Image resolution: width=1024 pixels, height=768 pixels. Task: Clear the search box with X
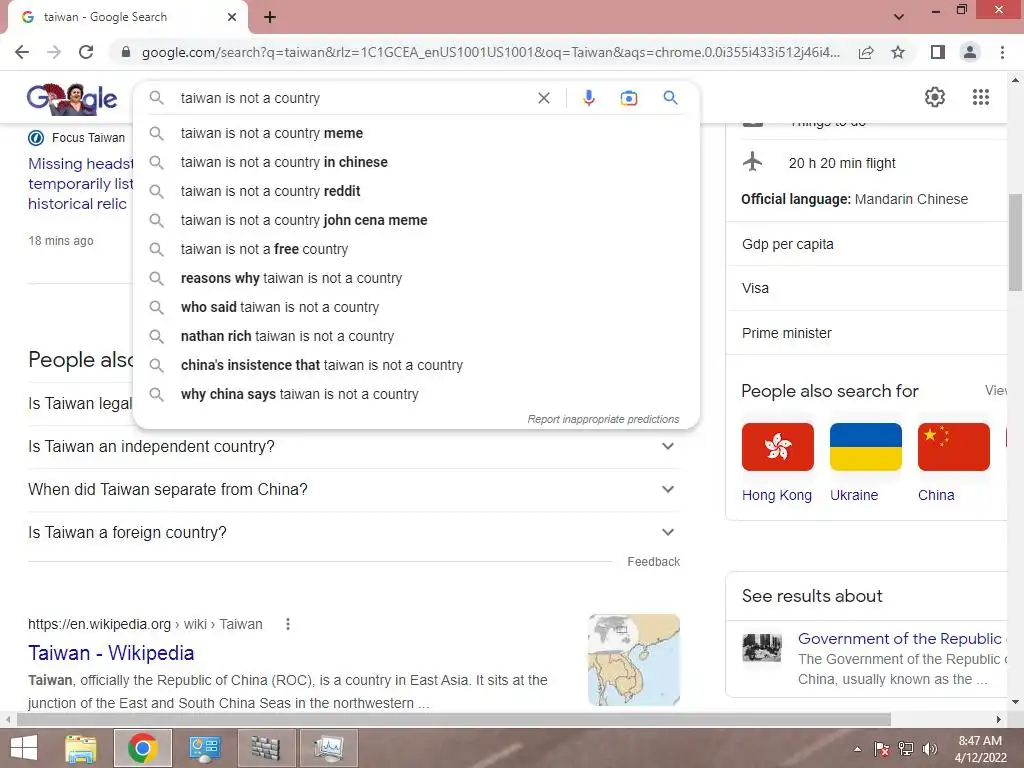point(543,98)
